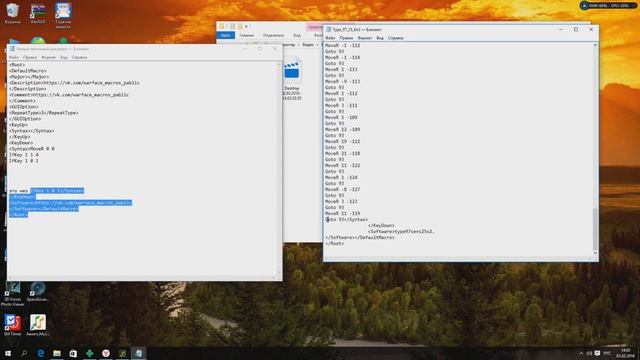Click the highlighted </KeyDown> line in left Notepad
The width and height of the screenshot is (640, 360).
22,197
